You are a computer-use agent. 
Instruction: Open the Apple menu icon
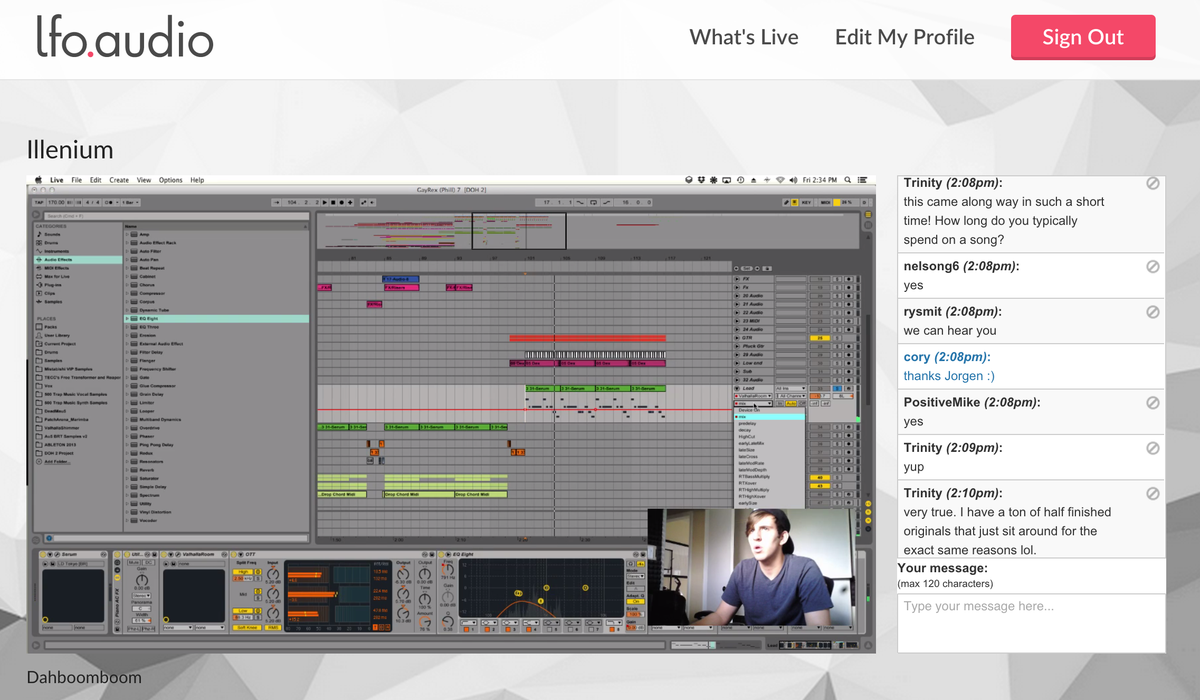tap(38, 180)
